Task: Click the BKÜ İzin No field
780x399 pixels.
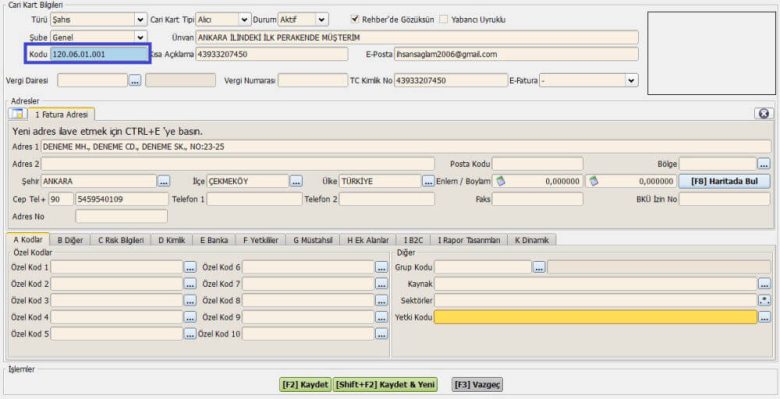Action: (724, 199)
